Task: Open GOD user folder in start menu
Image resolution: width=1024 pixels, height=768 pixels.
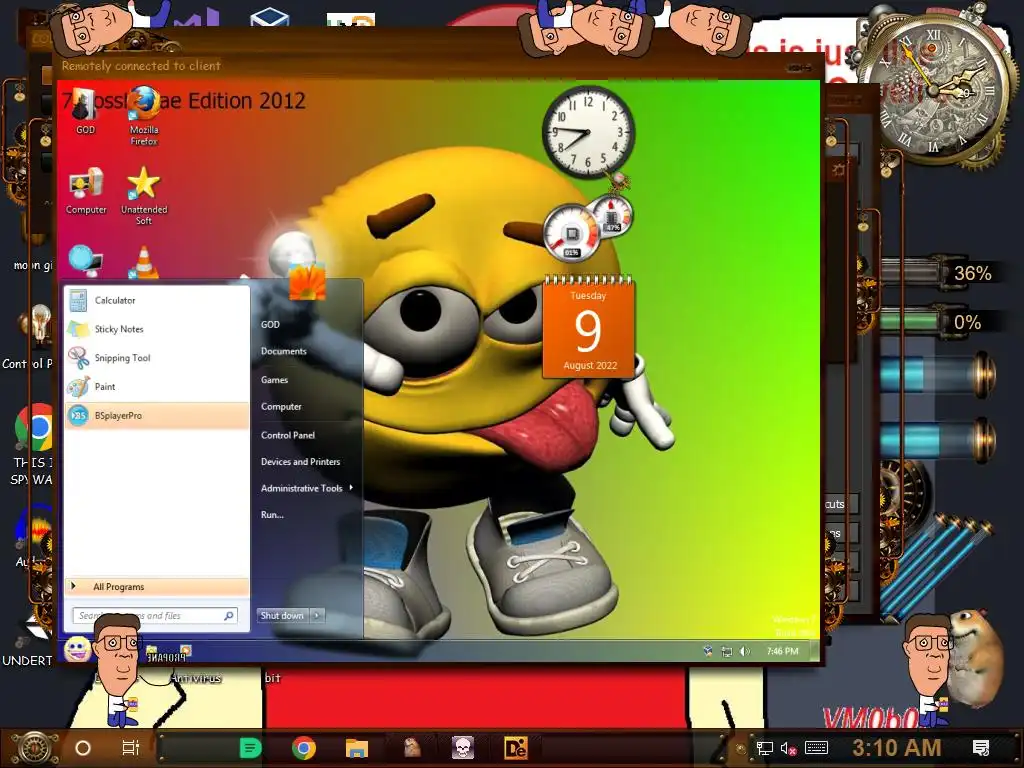Action: click(x=270, y=325)
